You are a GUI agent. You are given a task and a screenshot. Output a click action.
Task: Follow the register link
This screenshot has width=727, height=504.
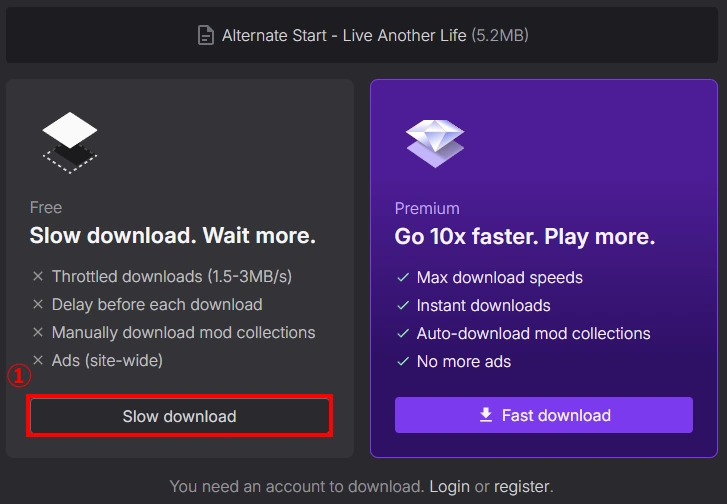point(521,486)
